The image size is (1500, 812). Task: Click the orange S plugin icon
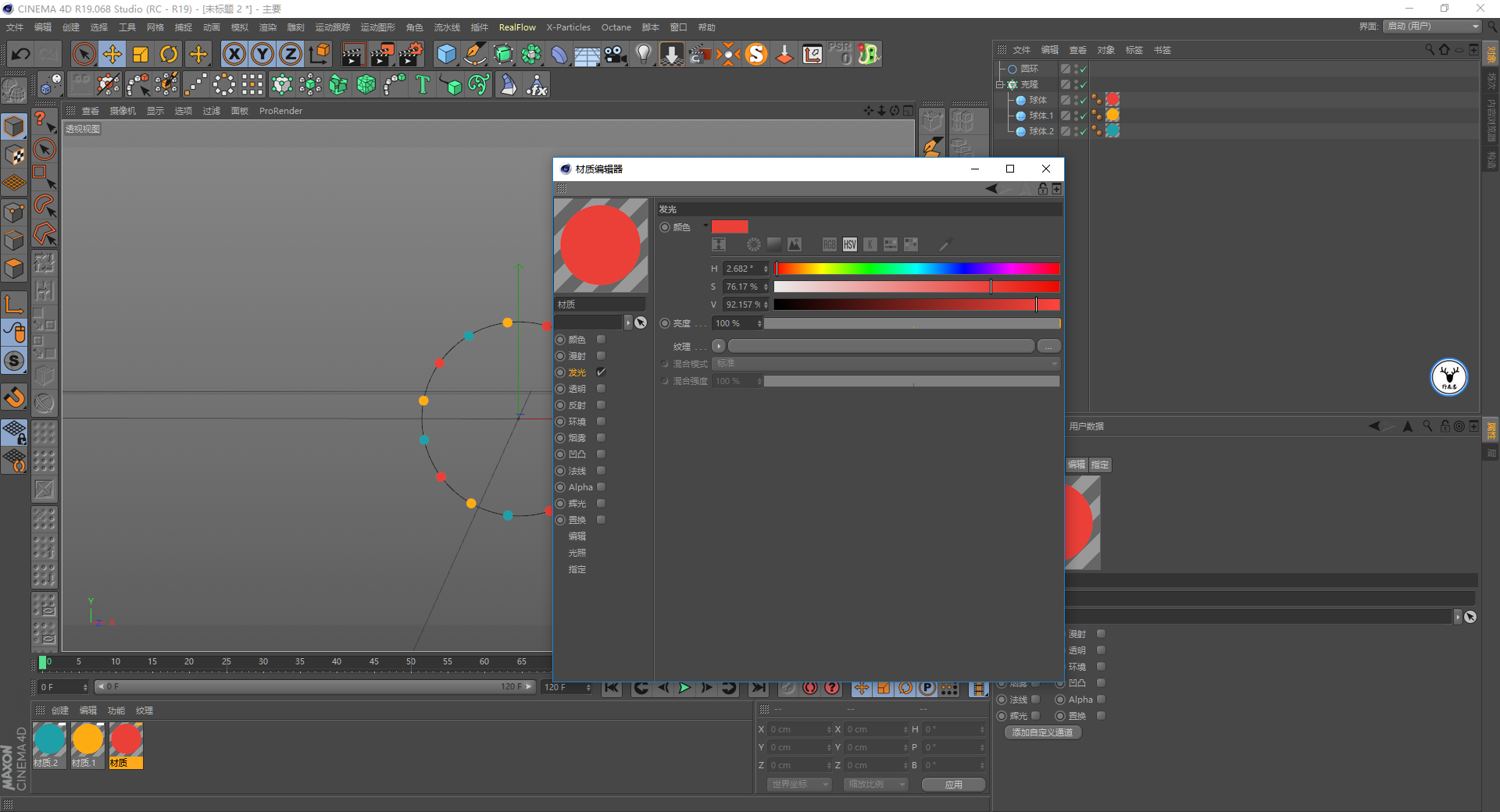(756, 54)
